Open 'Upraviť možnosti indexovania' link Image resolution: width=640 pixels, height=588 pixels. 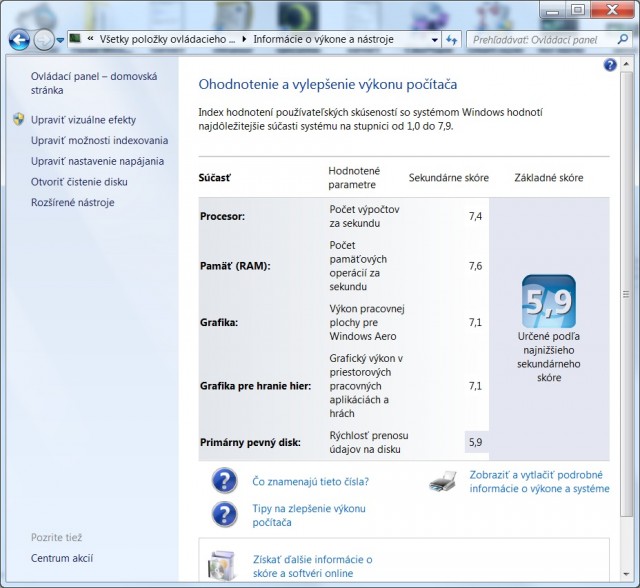click(x=99, y=140)
